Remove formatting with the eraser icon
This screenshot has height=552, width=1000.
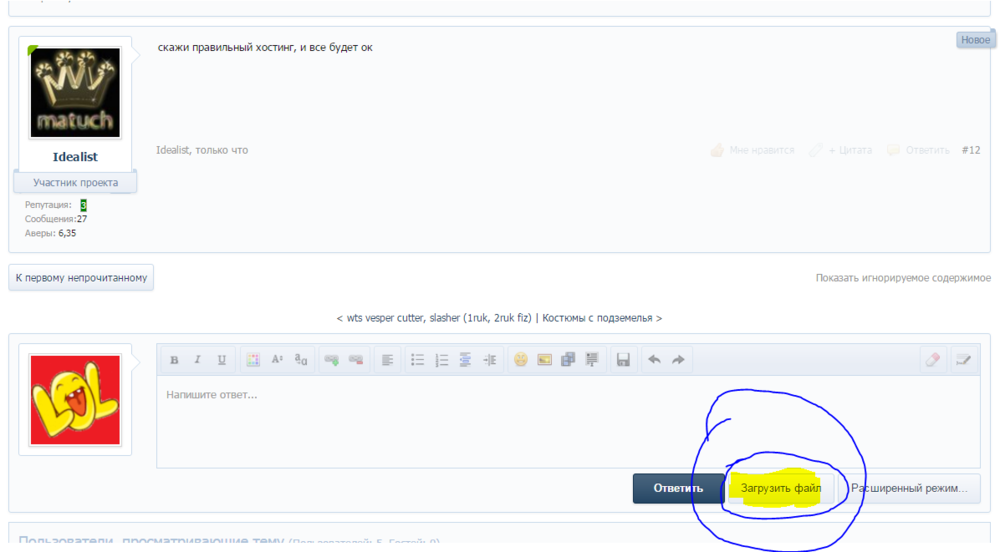click(933, 360)
